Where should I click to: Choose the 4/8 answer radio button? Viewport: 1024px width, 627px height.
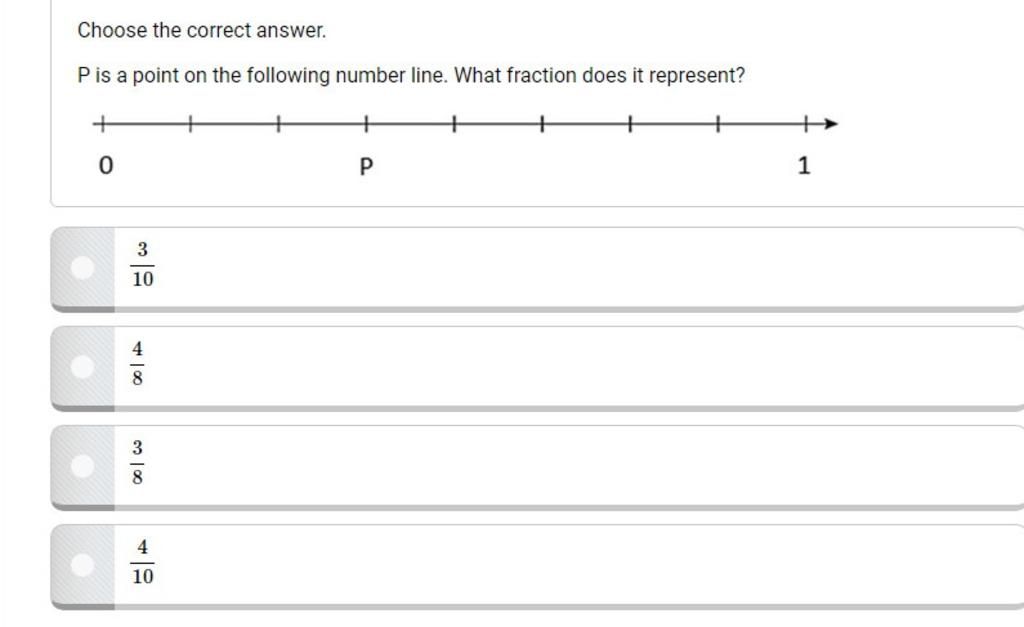pyautogui.click(x=82, y=367)
